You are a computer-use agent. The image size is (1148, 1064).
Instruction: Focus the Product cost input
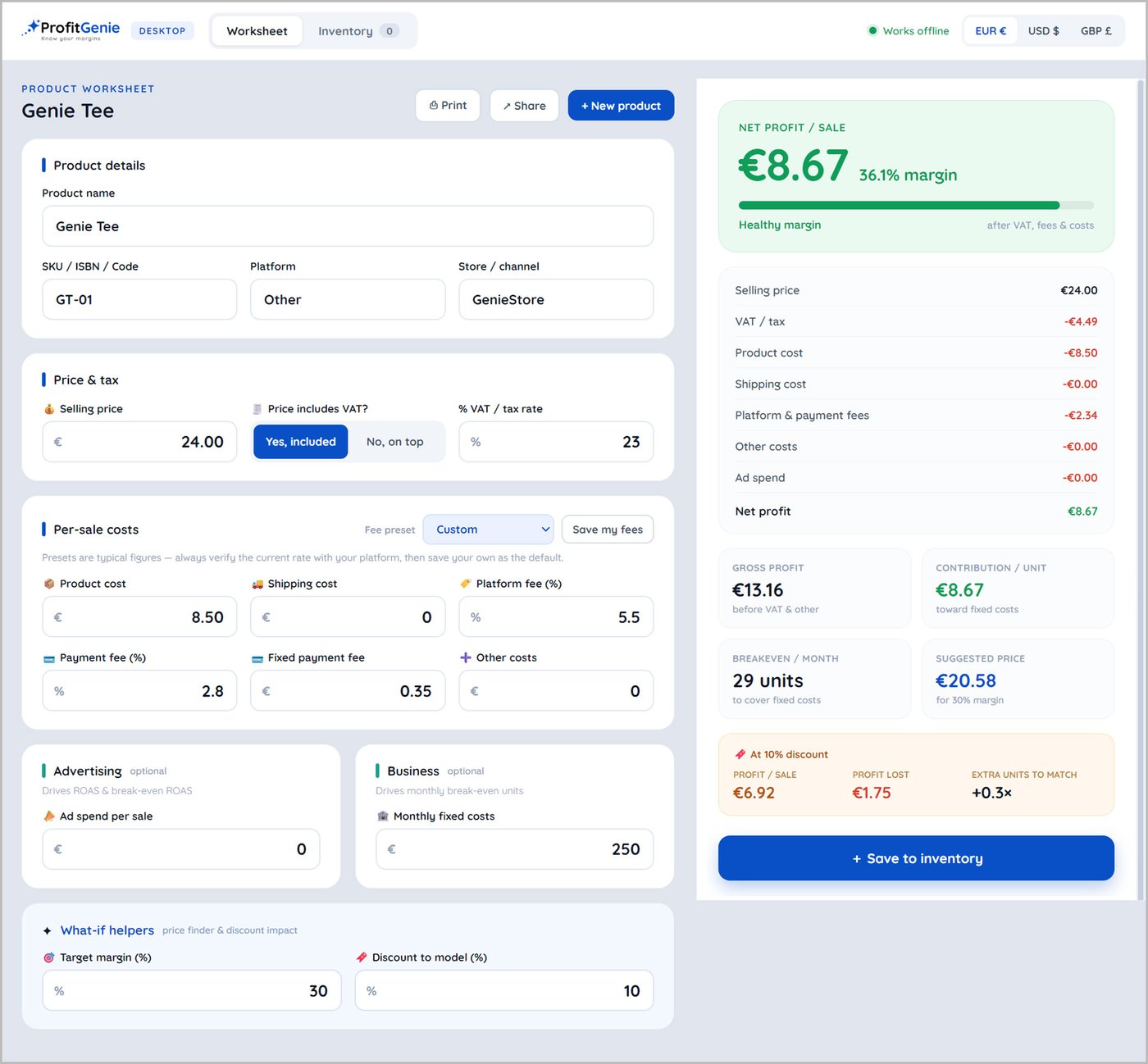point(139,617)
